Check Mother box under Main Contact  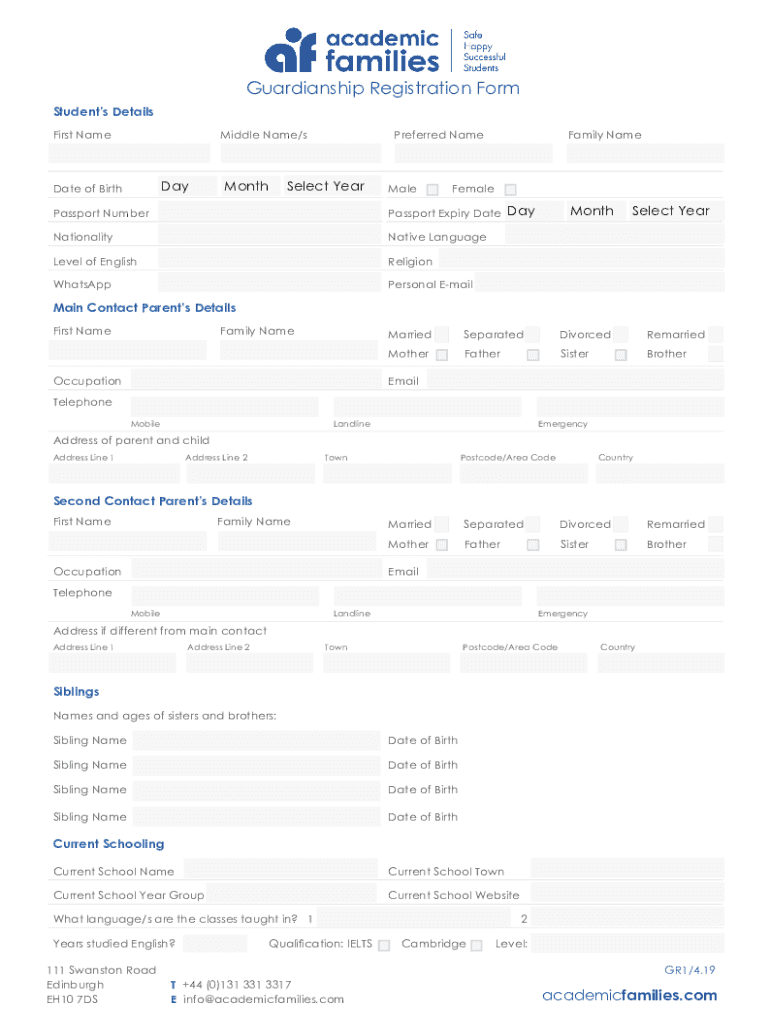[442, 355]
